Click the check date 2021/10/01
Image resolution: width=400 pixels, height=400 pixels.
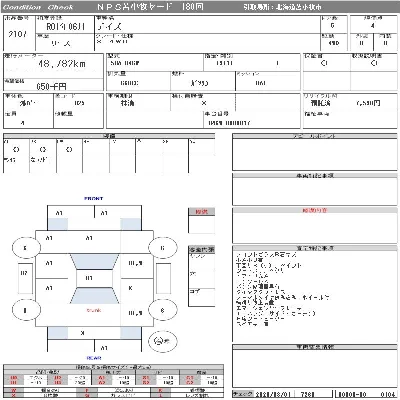273,395
